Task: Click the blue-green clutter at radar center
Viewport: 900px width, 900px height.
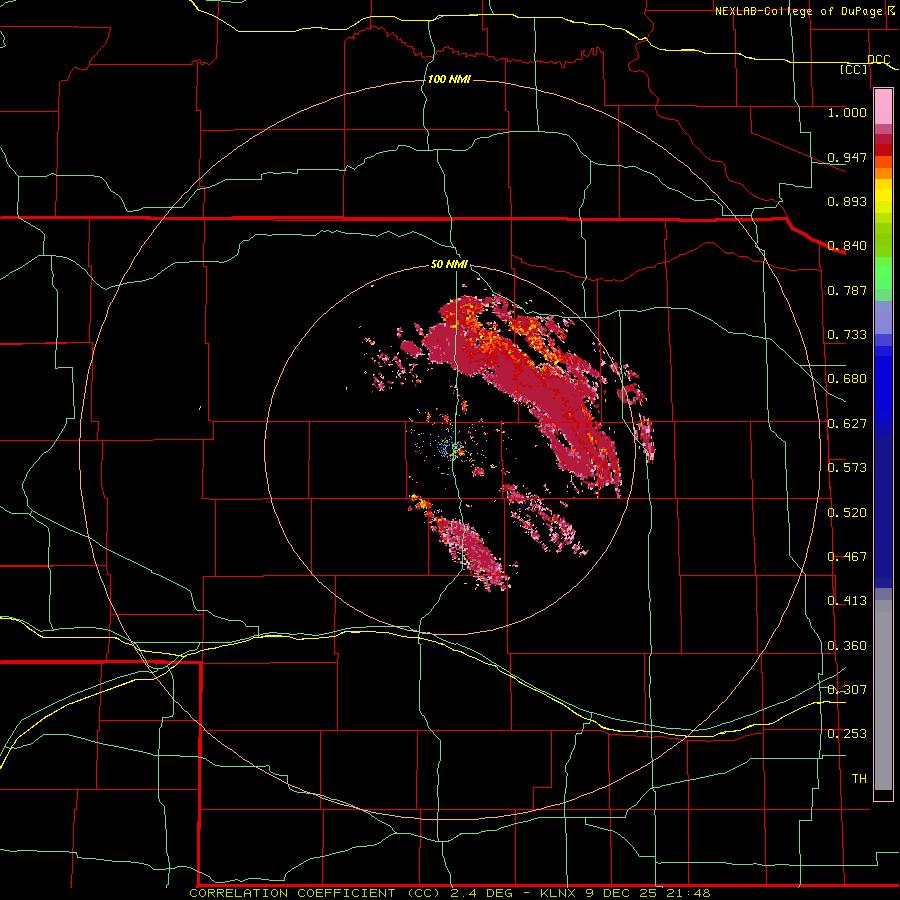Action: point(453,449)
